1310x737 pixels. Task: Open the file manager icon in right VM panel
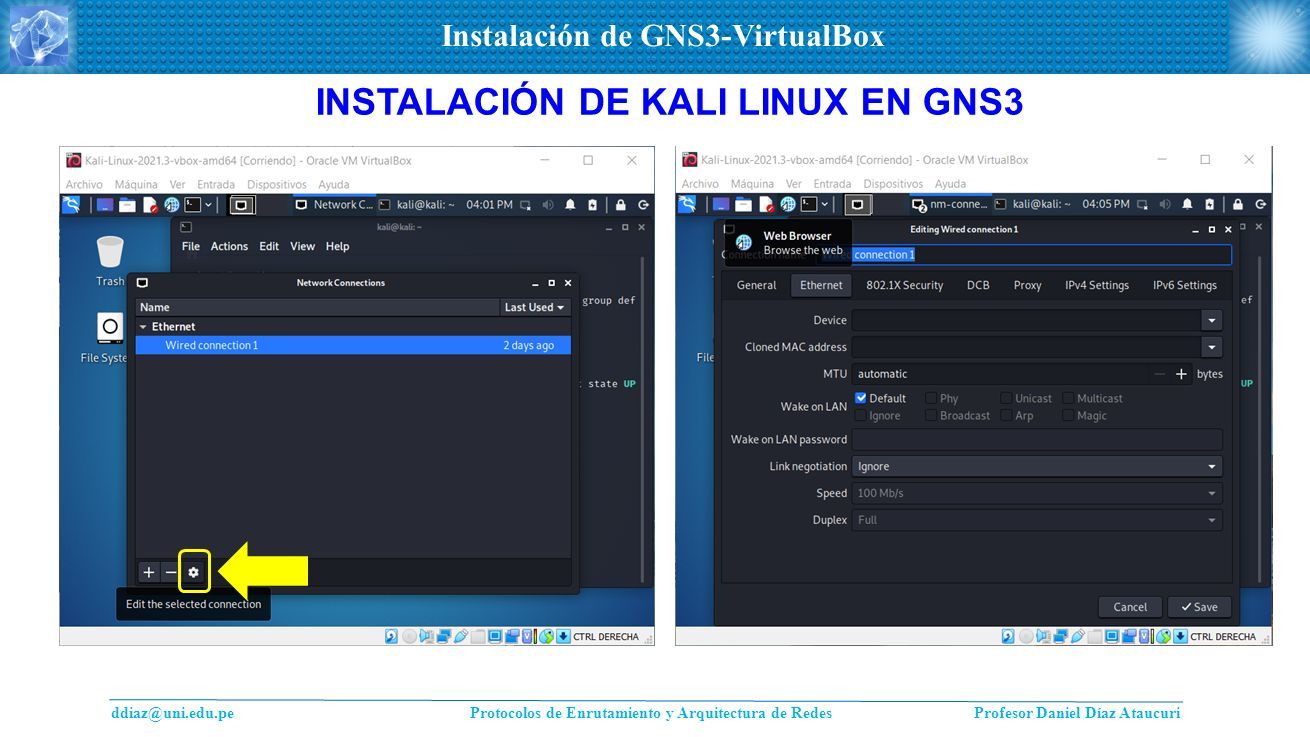pos(744,204)
